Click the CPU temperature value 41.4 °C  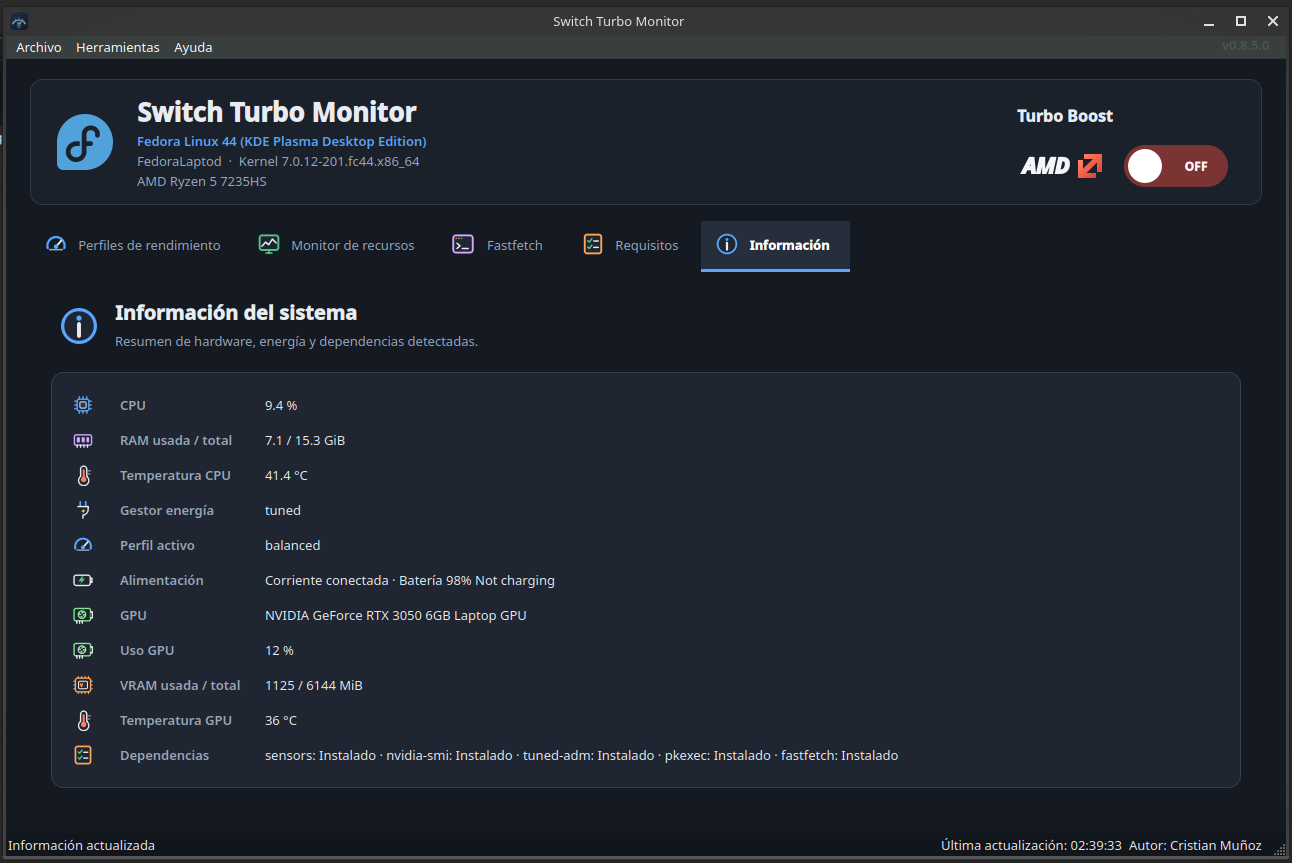286,475
